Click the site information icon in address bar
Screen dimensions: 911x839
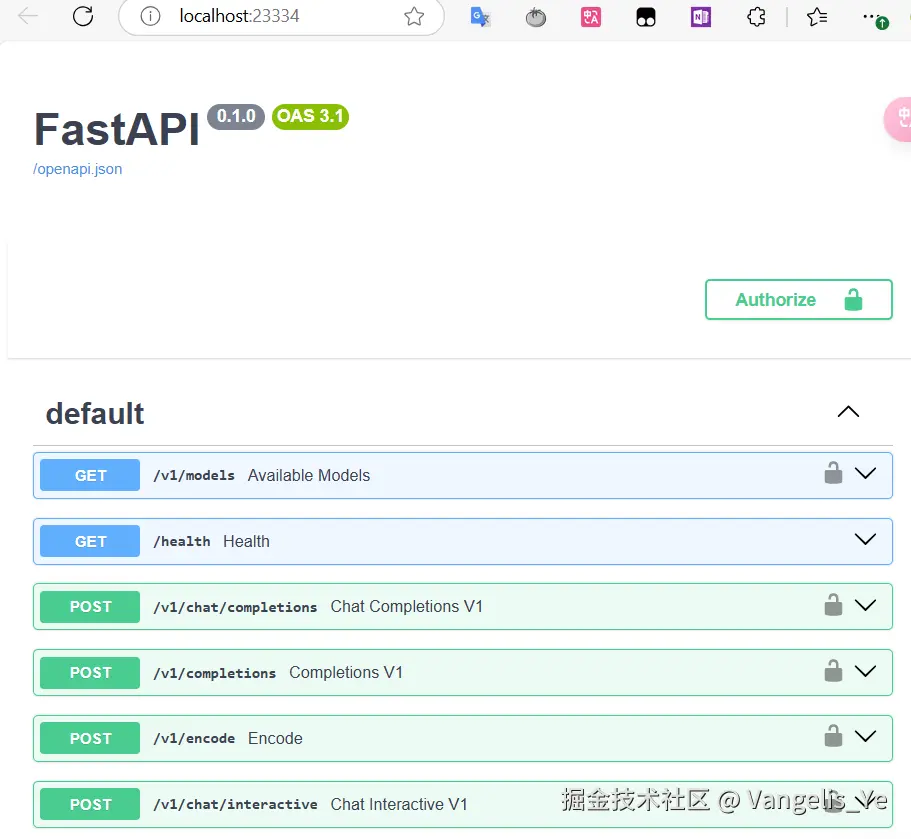coord(150,16)
